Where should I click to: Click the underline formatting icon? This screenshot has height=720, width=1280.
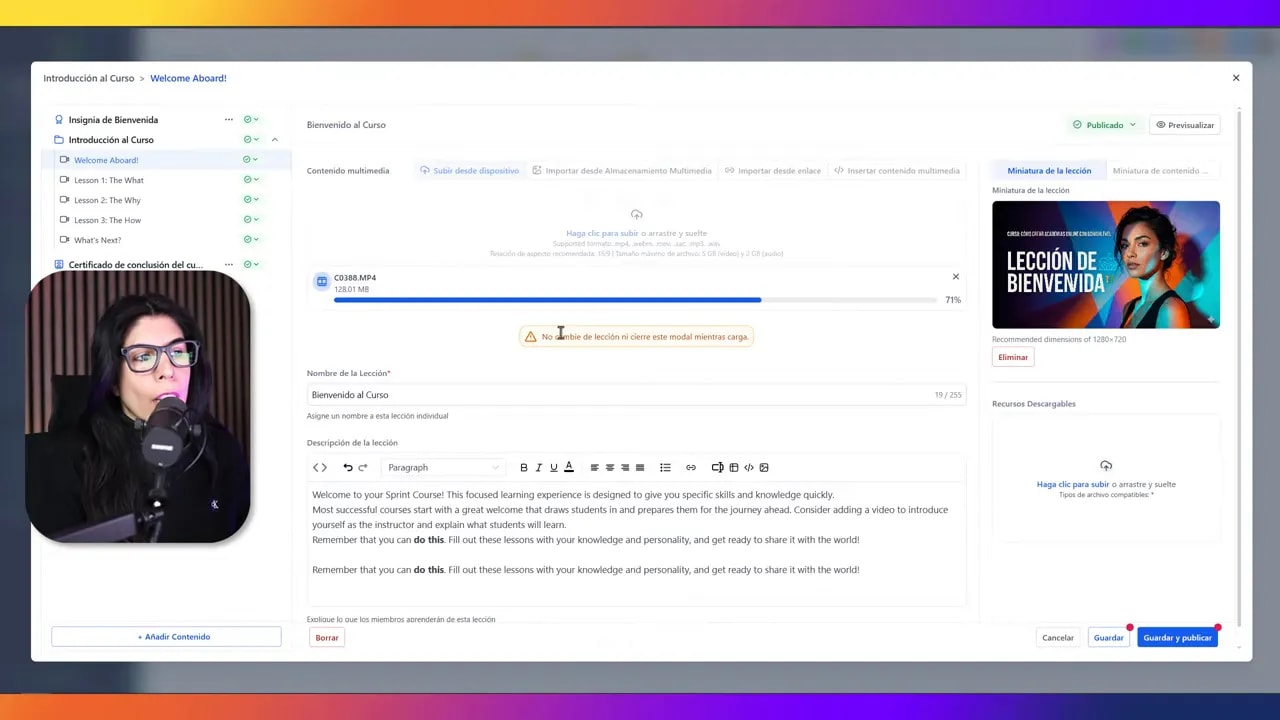click(553, 468)
